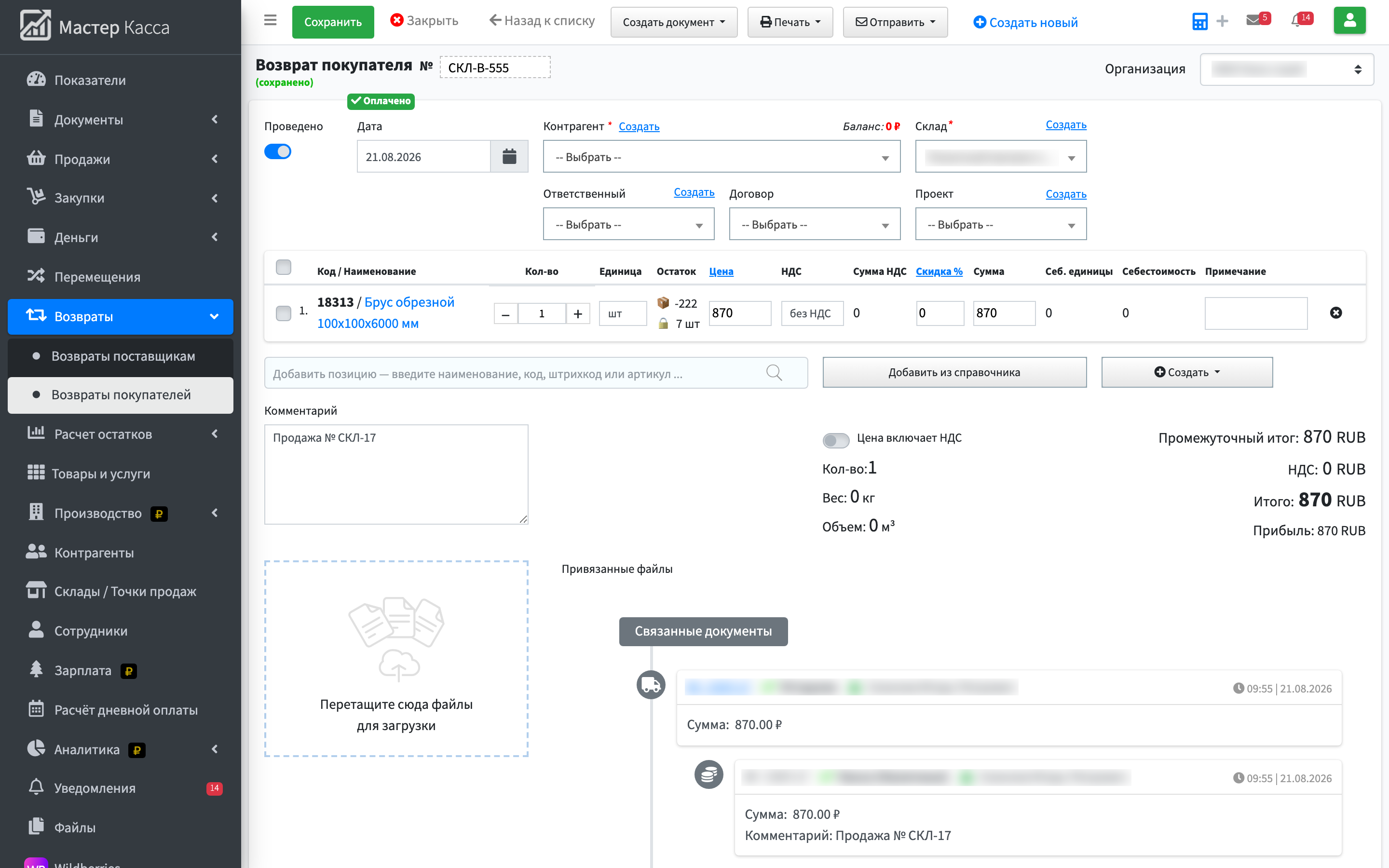The height and width of the screenshot is (868, 1389).
Task: Click Добавить из справочника button
Action: pyautogui.click(x=954, y=373)
